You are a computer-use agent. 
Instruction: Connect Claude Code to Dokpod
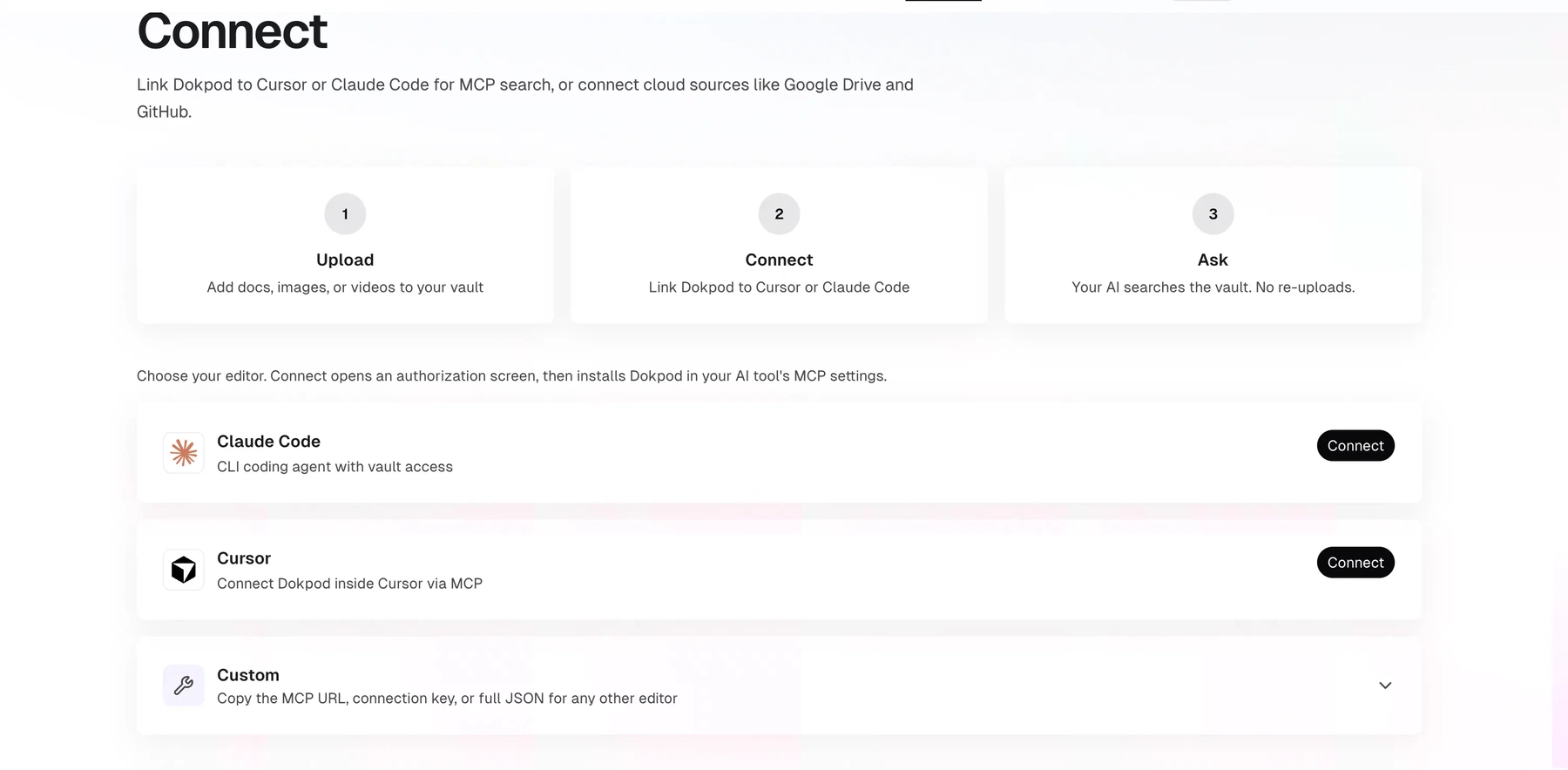(x=1355, y=446)
